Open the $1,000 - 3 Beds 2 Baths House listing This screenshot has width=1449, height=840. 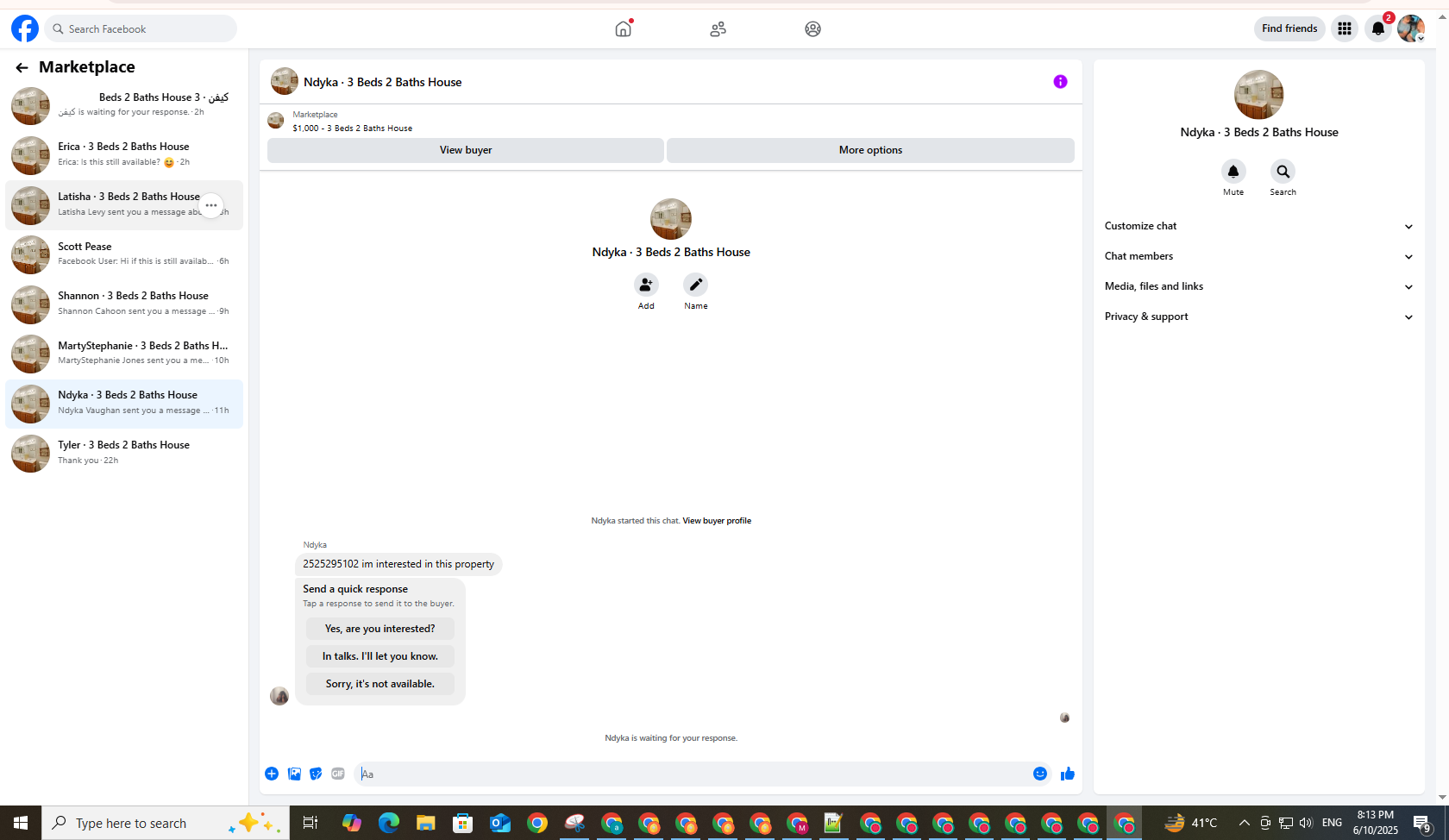click(352, 129)
